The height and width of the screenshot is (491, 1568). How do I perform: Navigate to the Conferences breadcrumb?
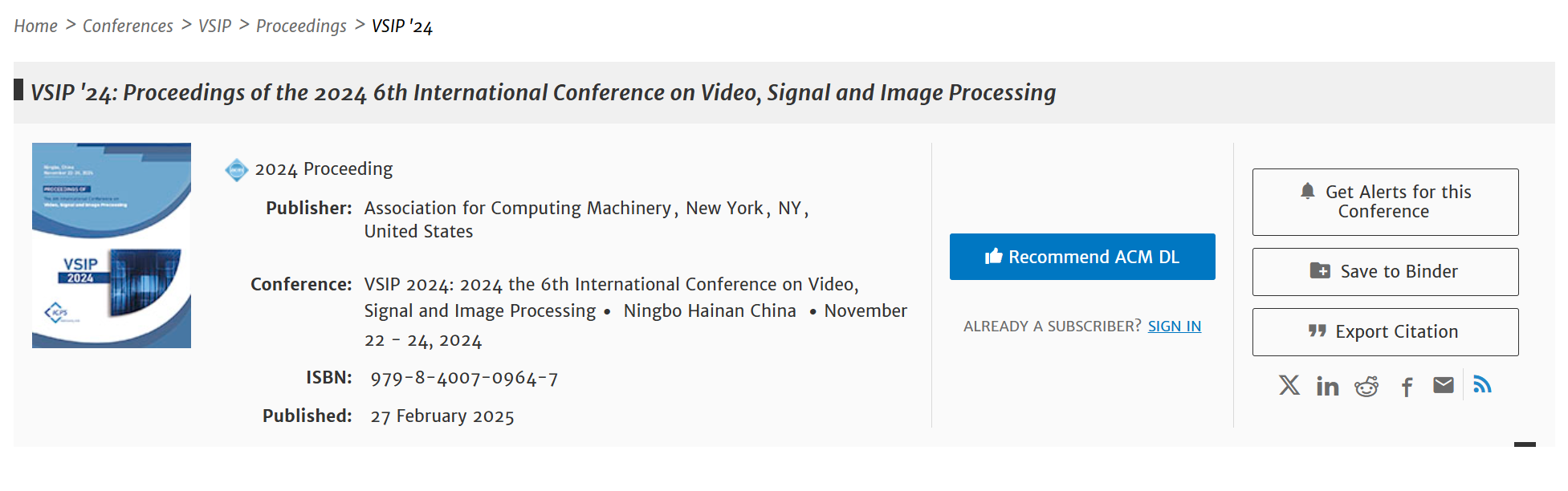[128, 26]
